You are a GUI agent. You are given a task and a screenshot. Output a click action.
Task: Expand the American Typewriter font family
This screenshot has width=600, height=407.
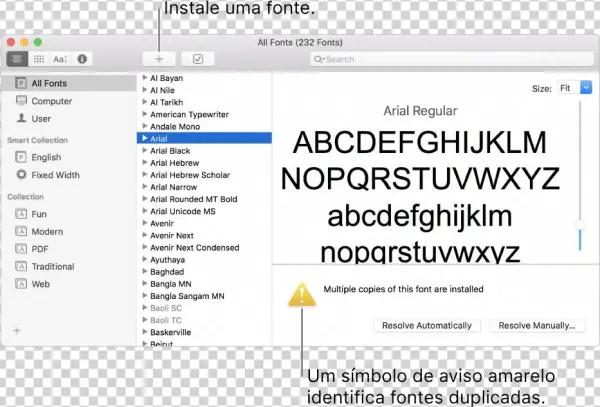144,115
